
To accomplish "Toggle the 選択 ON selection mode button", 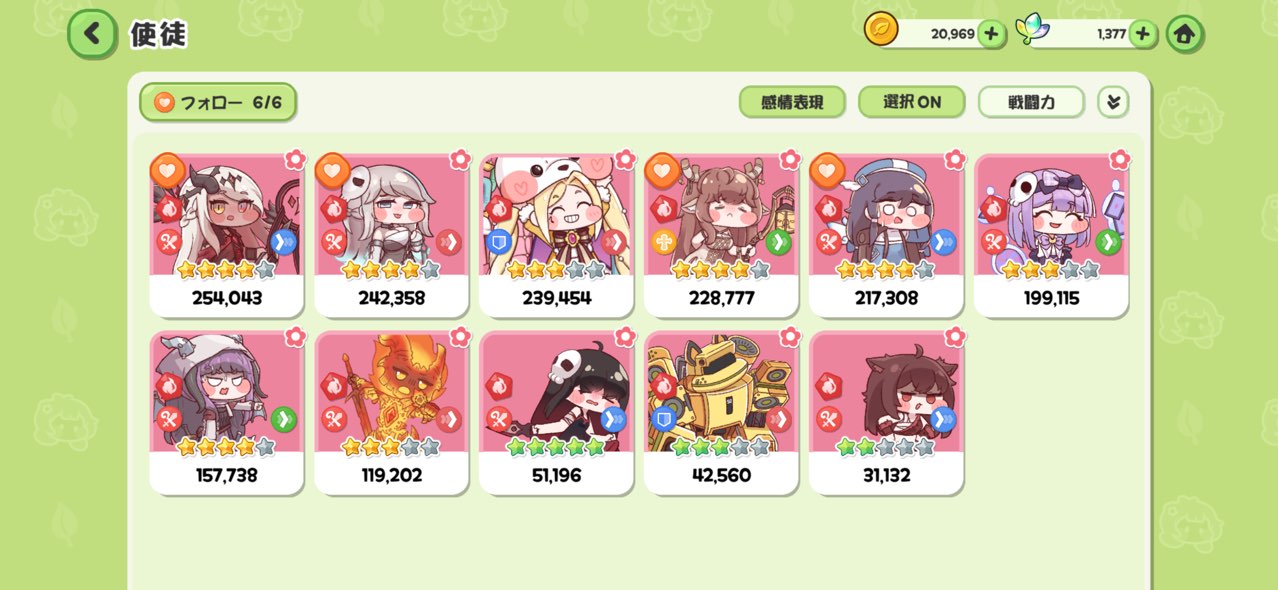I will (x=911, y=102).
